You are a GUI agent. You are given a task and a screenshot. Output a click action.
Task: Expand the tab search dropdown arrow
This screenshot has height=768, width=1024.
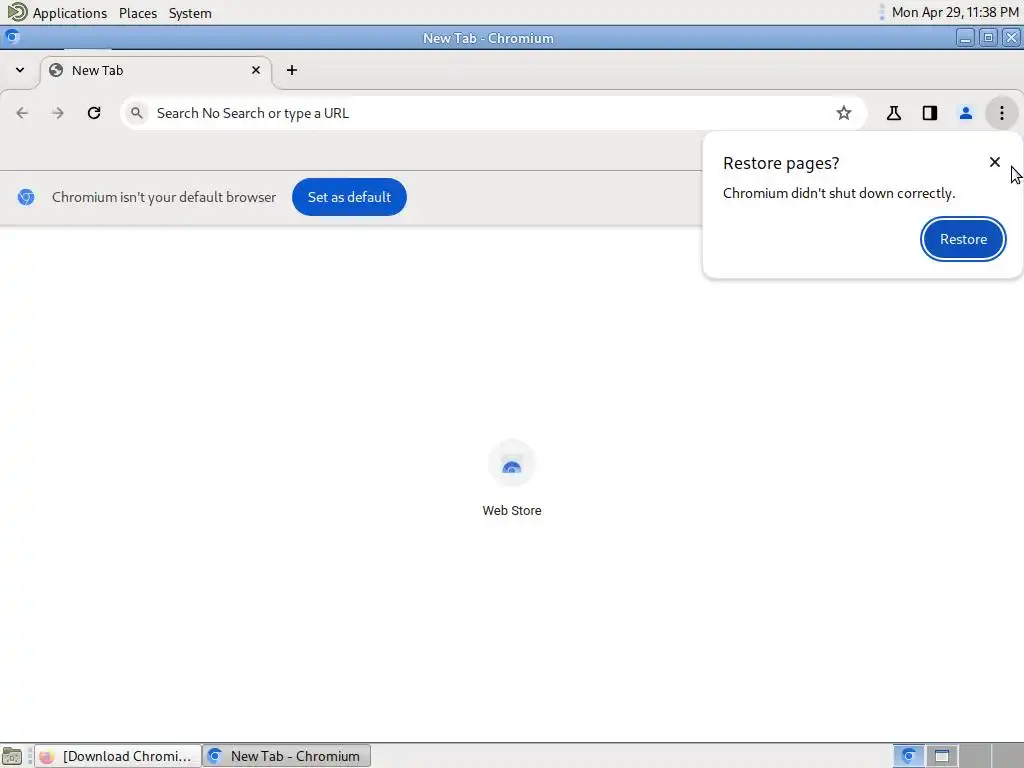coord(20,70)
